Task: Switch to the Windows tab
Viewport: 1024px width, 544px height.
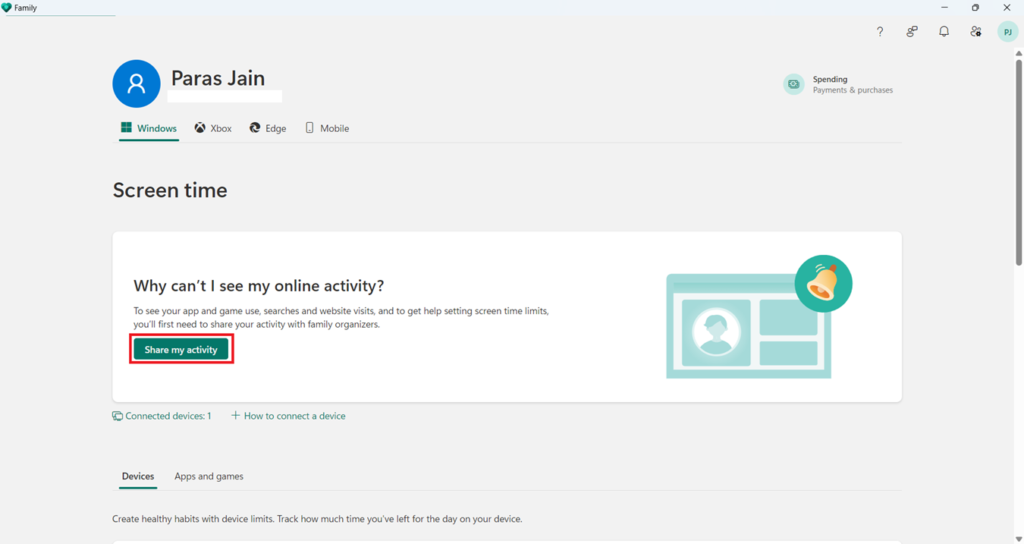Action: point(149,128)
